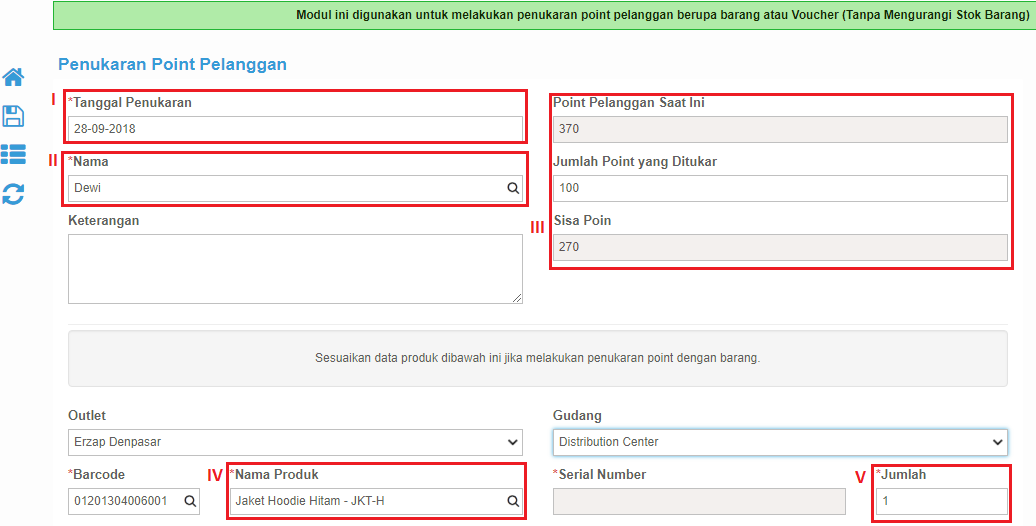
Task: Focus the Nama field containing Dewi
Action: (x=295, y=188)
